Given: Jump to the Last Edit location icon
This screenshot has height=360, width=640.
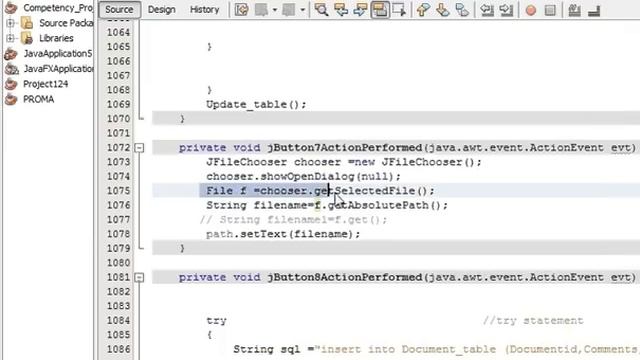Looking at the screenshot, I should 241,10.
